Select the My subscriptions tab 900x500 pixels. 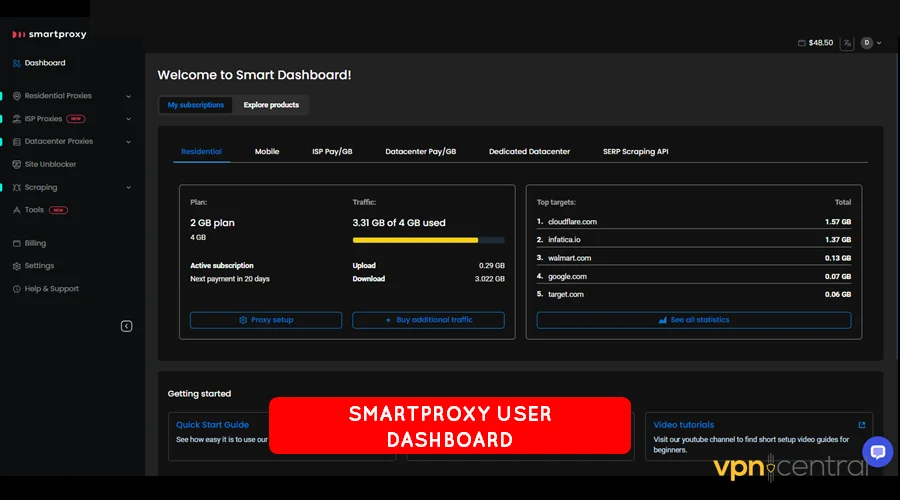pyautogui.click(x=196, y=105)
